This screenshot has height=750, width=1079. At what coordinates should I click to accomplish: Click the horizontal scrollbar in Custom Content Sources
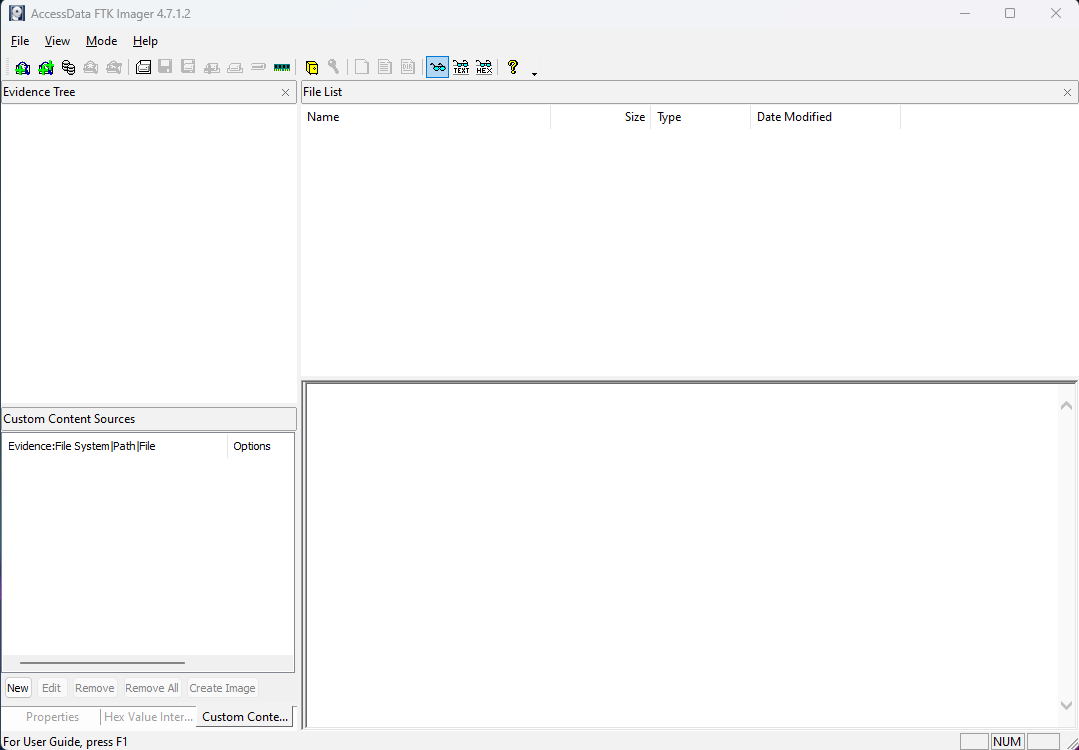[x=103, y=663]
